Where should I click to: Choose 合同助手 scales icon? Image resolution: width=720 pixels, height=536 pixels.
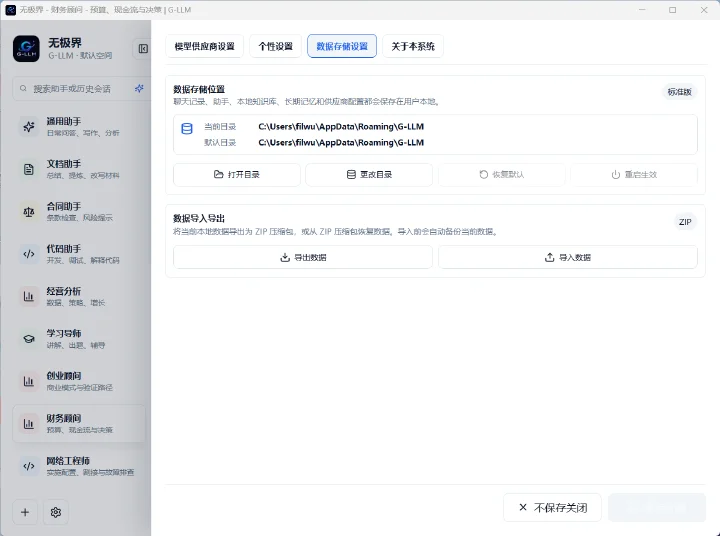click(29, 212)
